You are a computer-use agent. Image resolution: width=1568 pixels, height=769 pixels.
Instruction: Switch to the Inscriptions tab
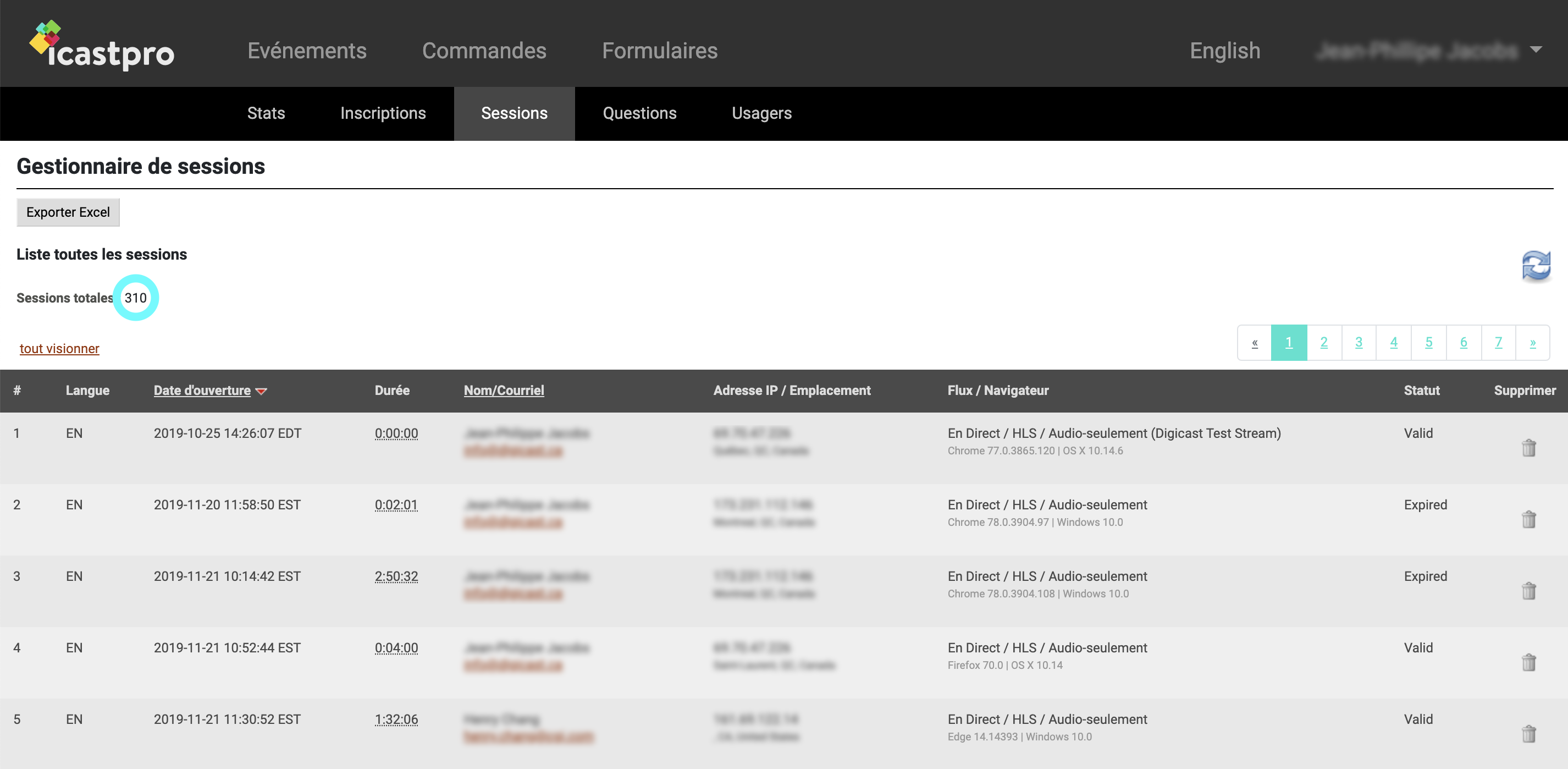pyautogui.click(x=383, y=113)
